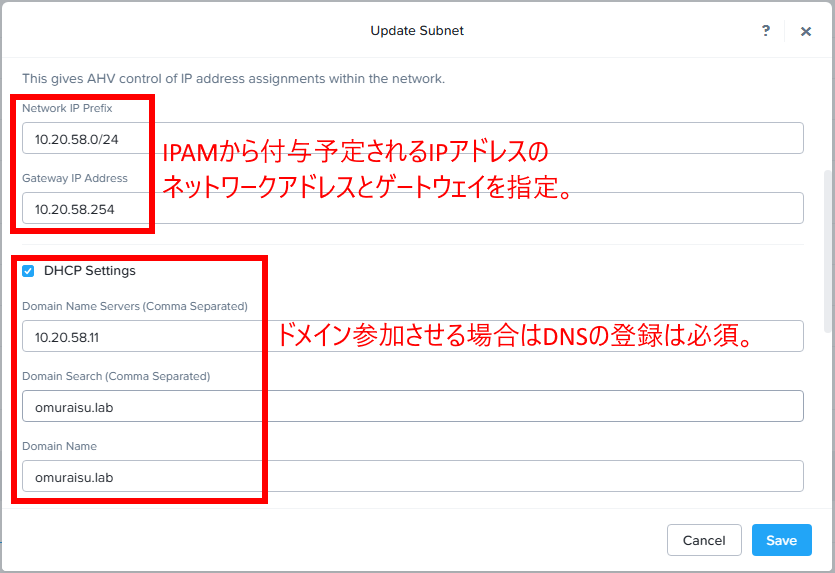835x573 pixels.
Task: Toggle the DHCP Settings checkbox
Action: click(x=28, y=271)
